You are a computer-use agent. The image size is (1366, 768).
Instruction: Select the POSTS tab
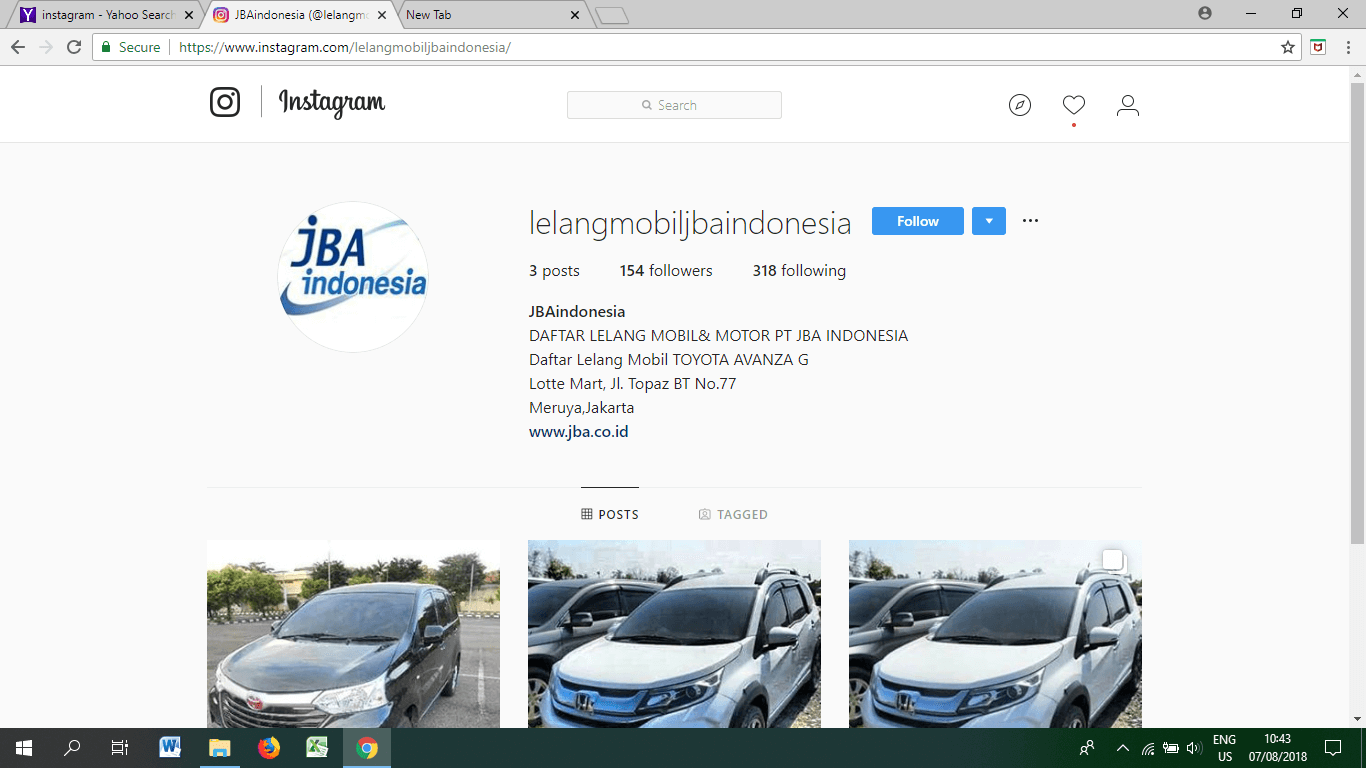point(610,514)
